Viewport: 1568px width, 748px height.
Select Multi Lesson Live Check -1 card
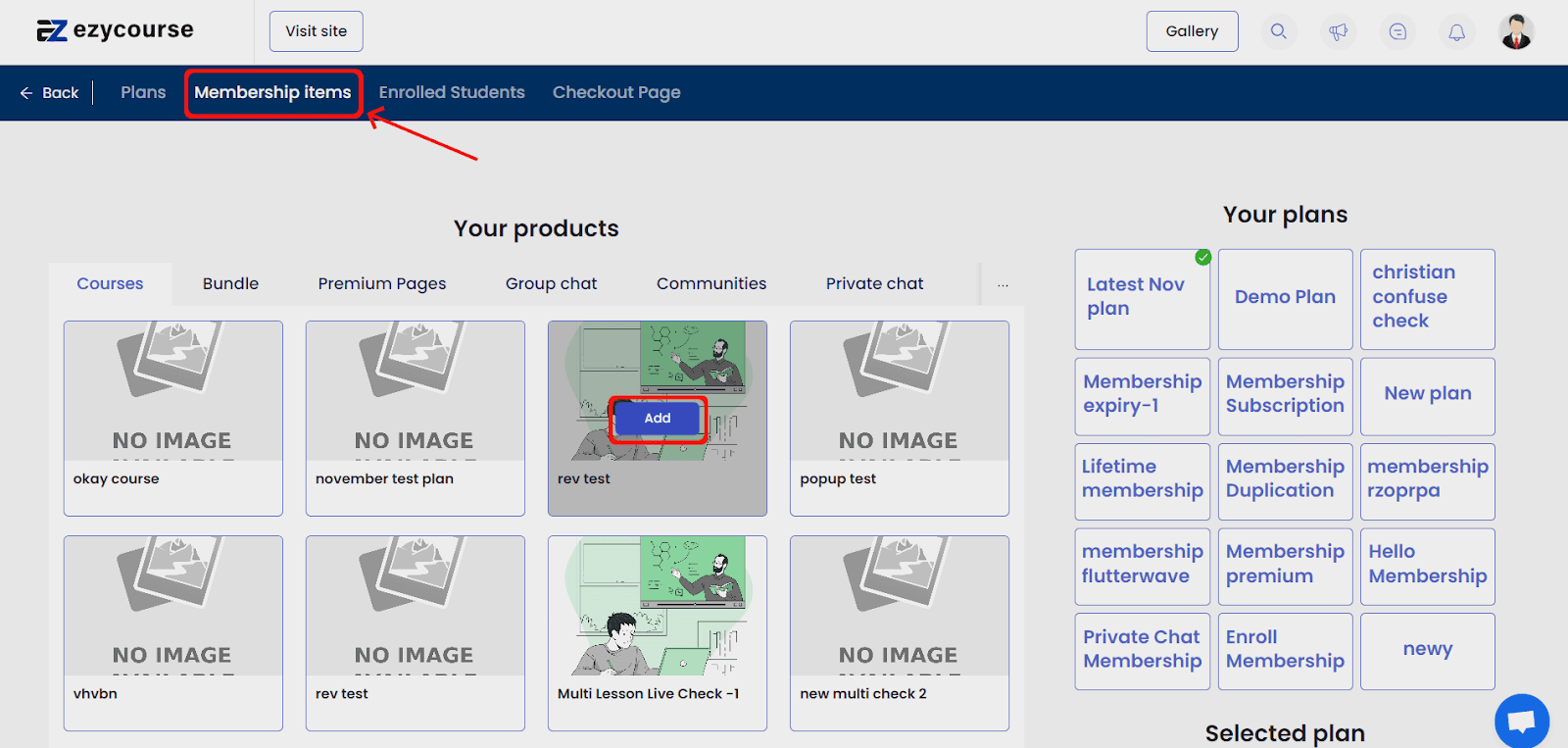point(658,633)
